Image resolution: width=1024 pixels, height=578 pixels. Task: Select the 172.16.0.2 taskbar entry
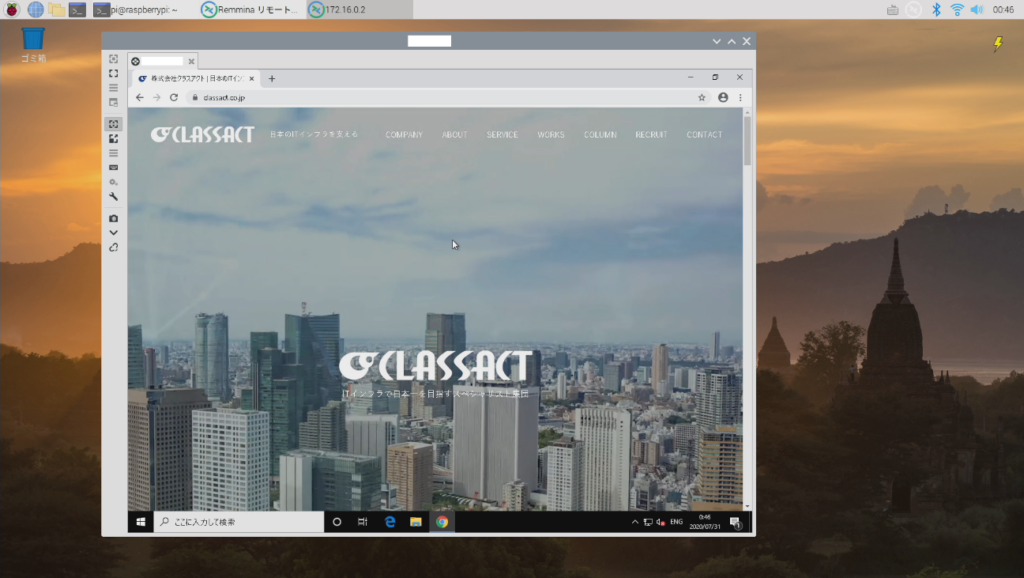pos(359,10)
